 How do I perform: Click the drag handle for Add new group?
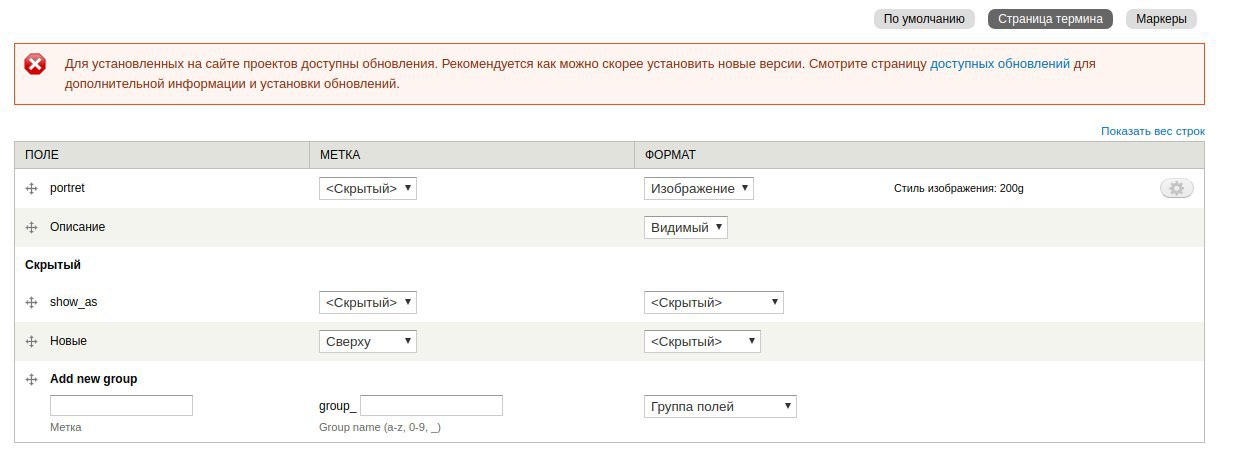pos(31,380)
